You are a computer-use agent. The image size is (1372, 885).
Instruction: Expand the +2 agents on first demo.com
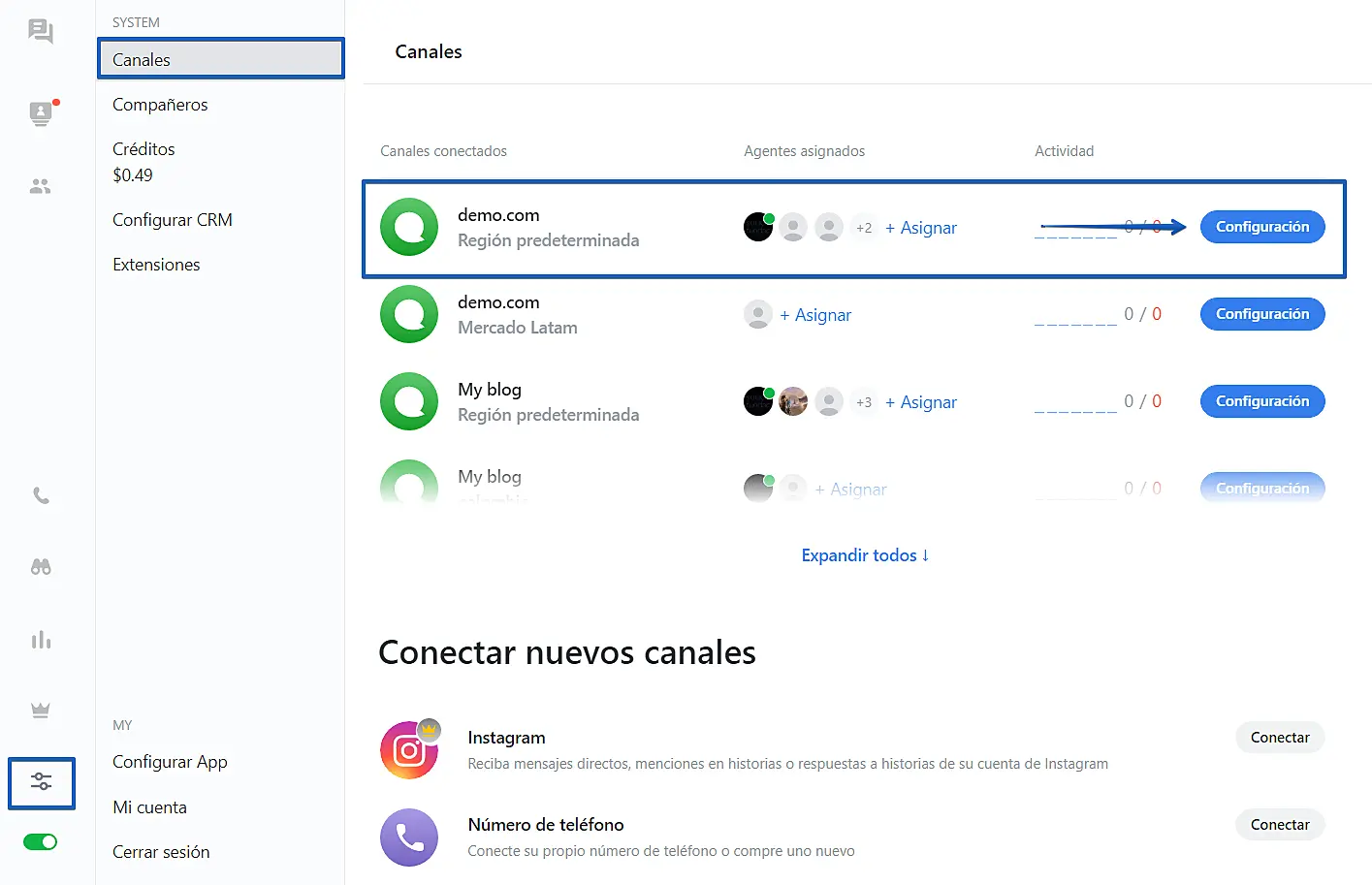coord(864,228)
